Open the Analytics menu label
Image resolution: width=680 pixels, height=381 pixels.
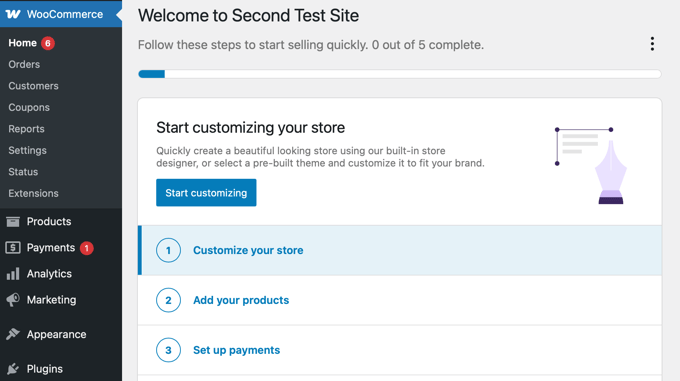pyautogui.click(x=49, y=274)
